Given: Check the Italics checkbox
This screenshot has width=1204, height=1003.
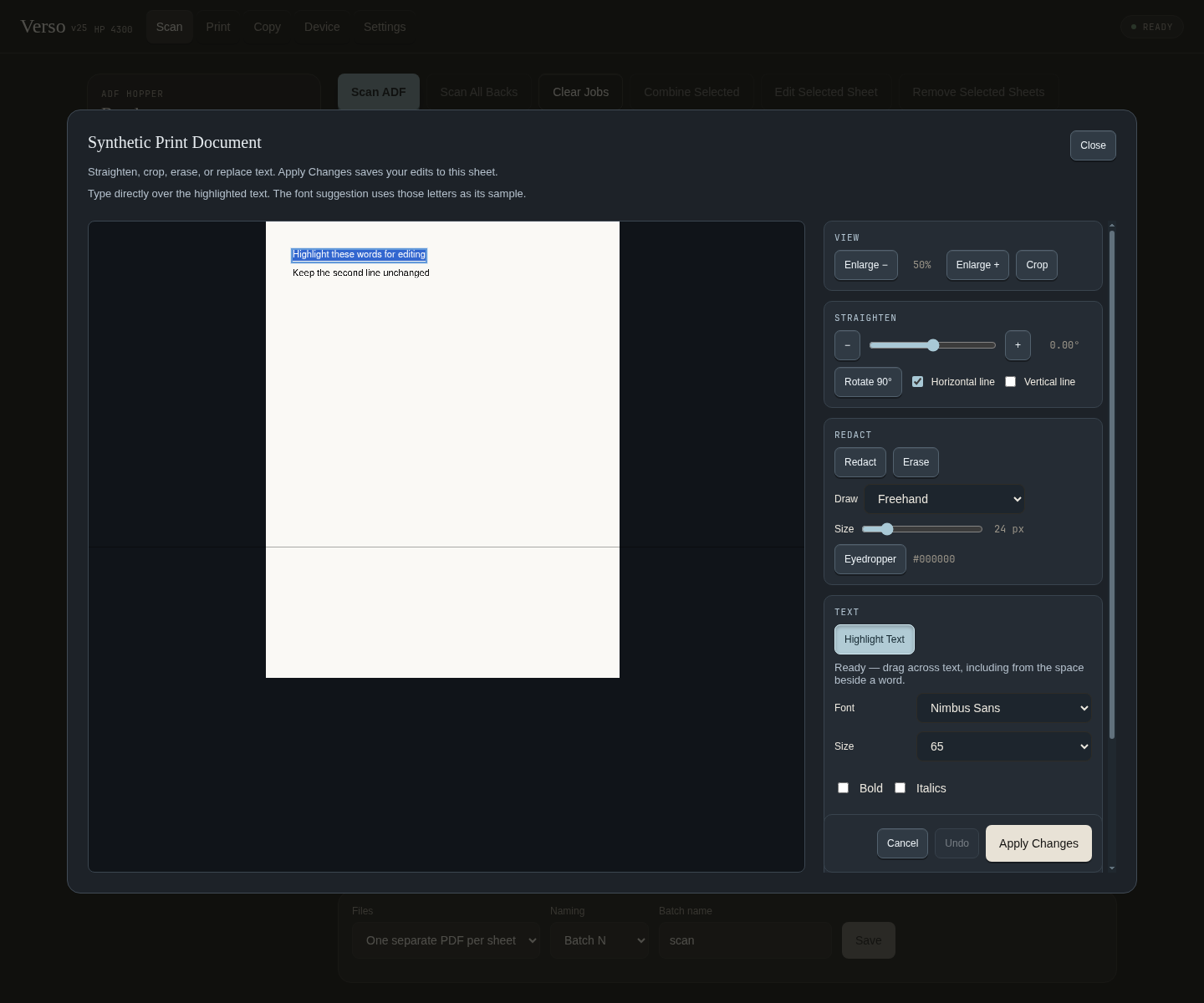Looking at the screenshot, I should click(x=900, y=788).
